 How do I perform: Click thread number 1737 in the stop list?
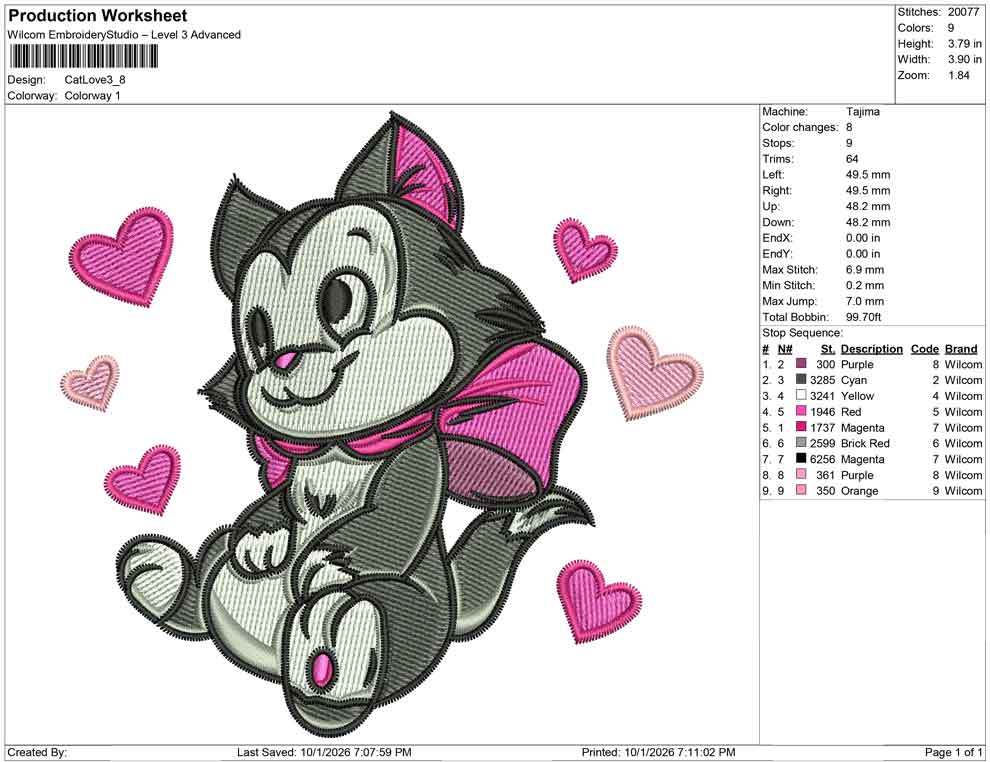click(x=823, y=427)
